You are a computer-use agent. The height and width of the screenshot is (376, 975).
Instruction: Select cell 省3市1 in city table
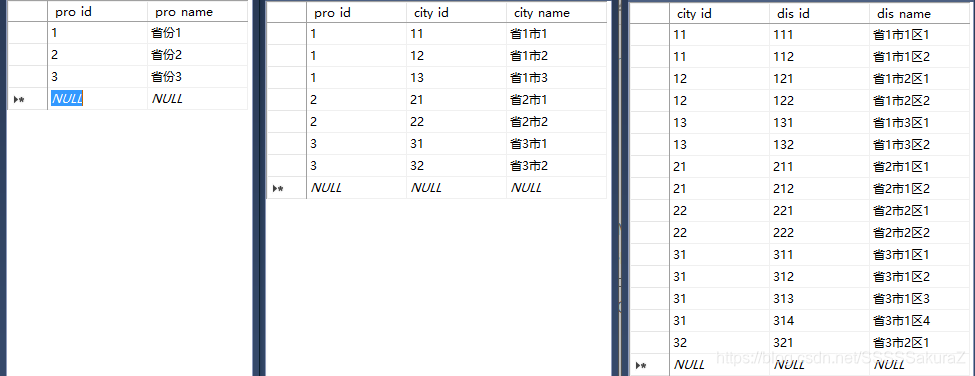[557, 144]
